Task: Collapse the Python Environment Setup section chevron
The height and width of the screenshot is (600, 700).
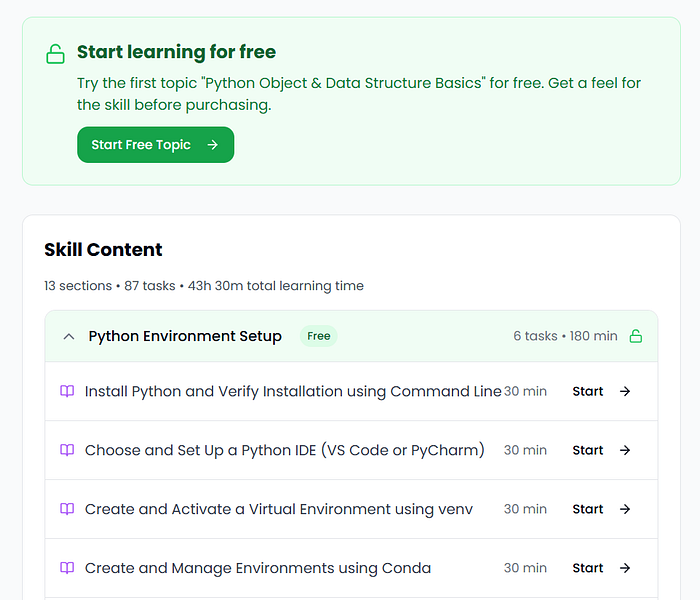Action: coord(69,336)
